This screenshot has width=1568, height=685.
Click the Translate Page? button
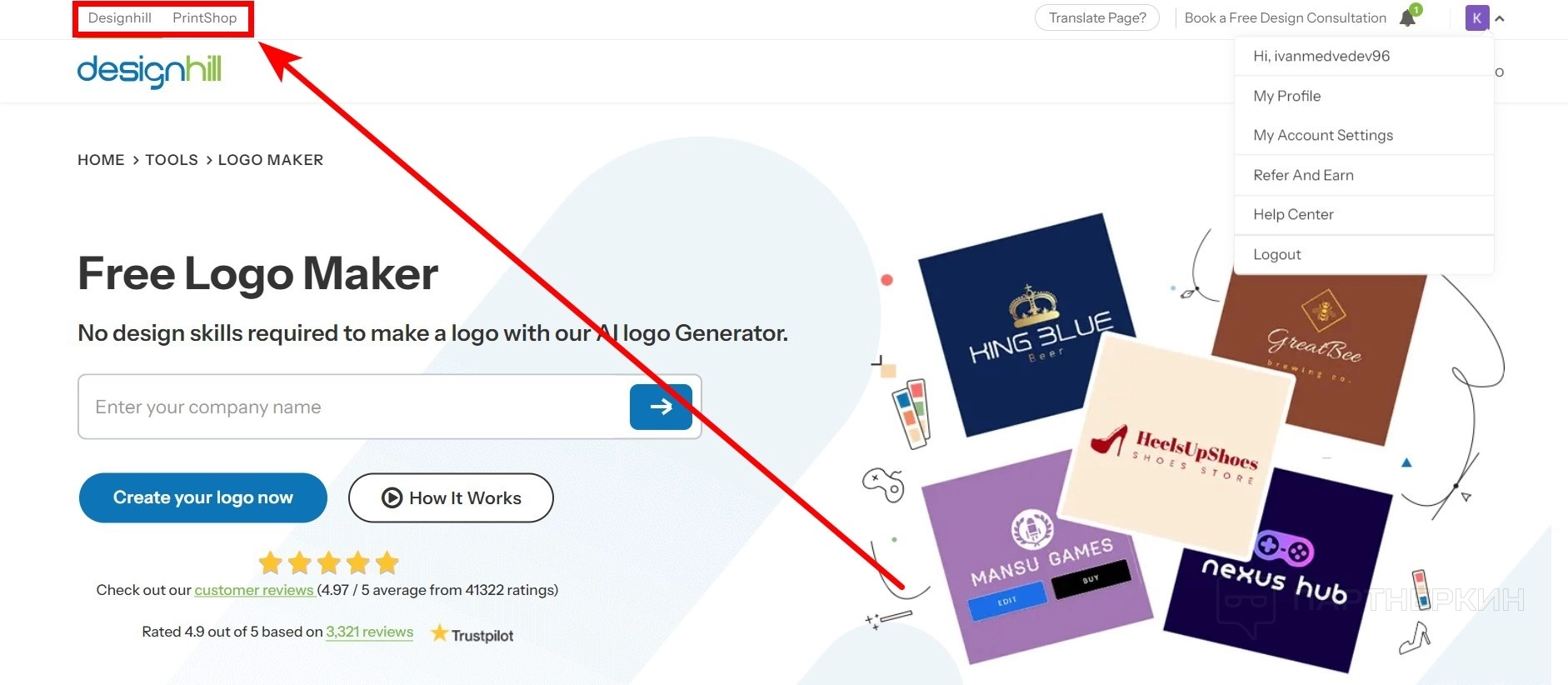(1097, 17)
